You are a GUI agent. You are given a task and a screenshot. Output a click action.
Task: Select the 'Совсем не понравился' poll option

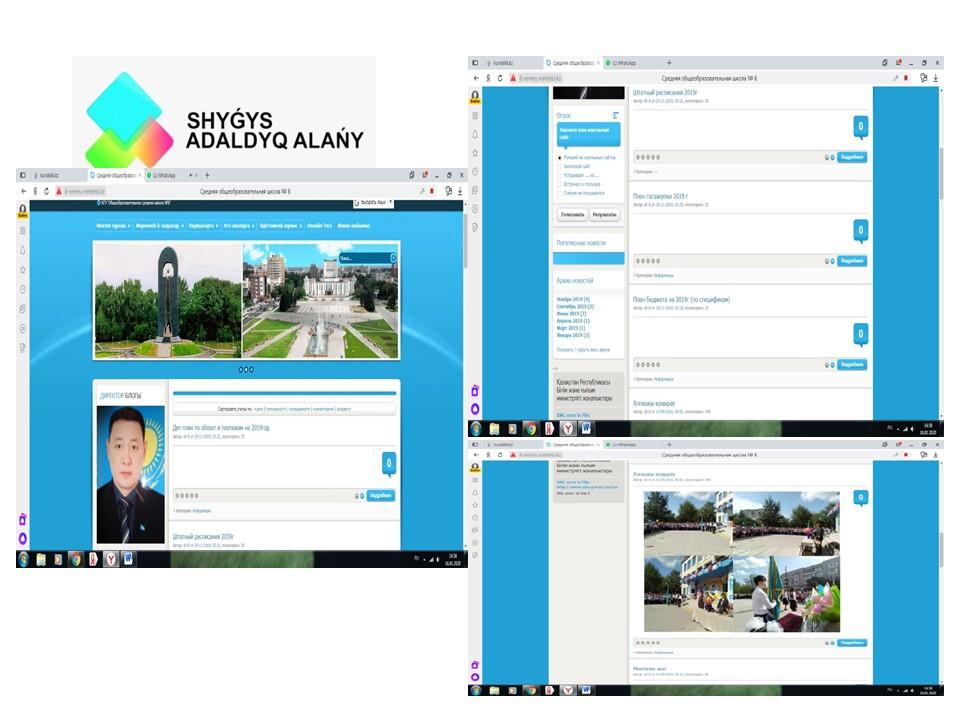click(x=560, y=193)
